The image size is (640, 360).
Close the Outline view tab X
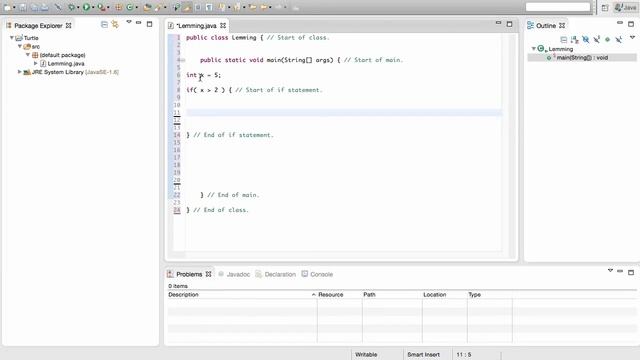coord(562,25)
